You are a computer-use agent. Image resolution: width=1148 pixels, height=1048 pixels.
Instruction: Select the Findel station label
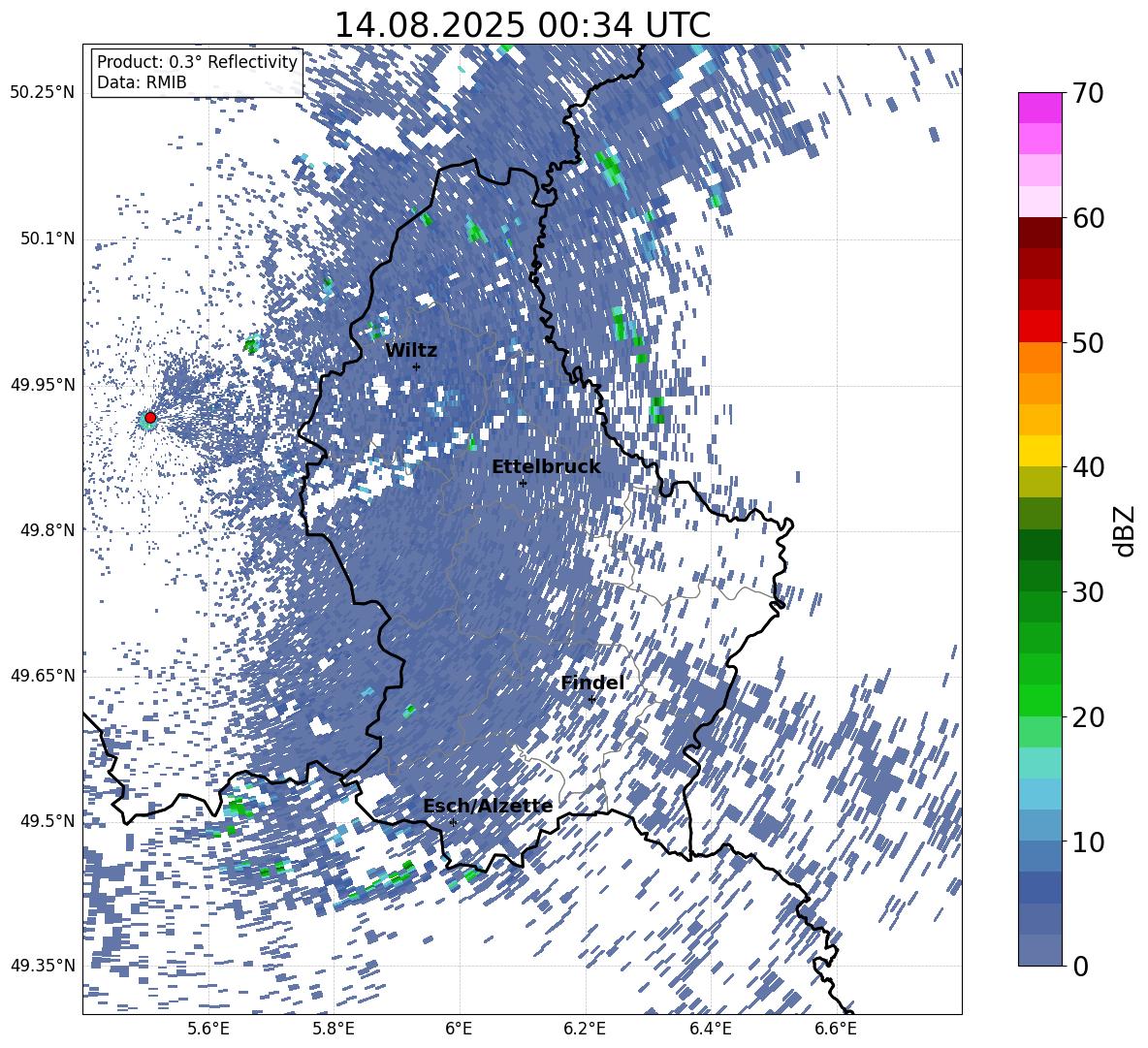[592, 683]
